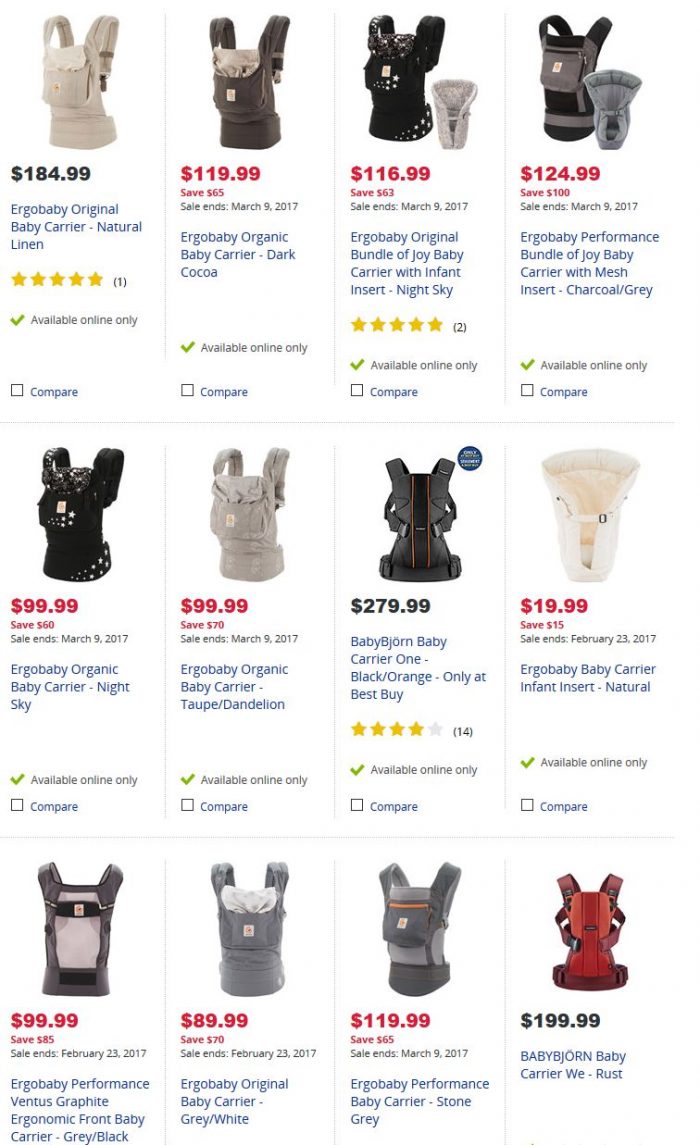Check Compare box for Dark Cocoa carrier

[187, 391]
